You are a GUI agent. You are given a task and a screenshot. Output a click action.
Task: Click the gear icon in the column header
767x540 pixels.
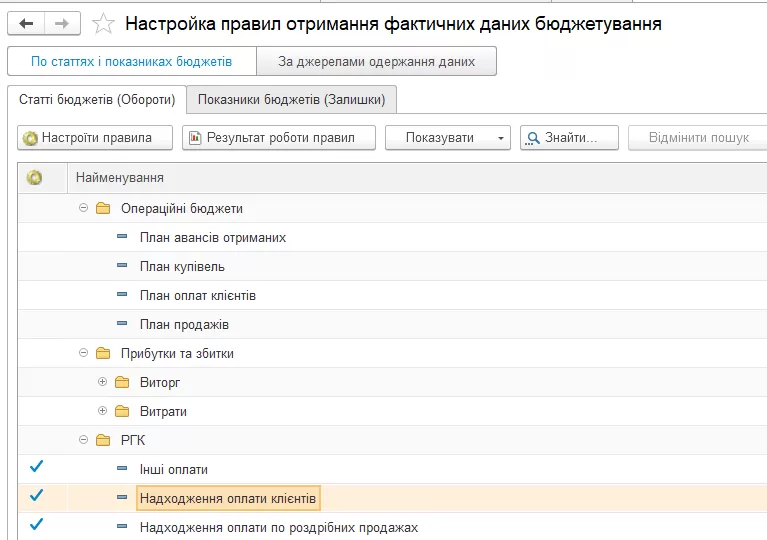click(34, 177)
